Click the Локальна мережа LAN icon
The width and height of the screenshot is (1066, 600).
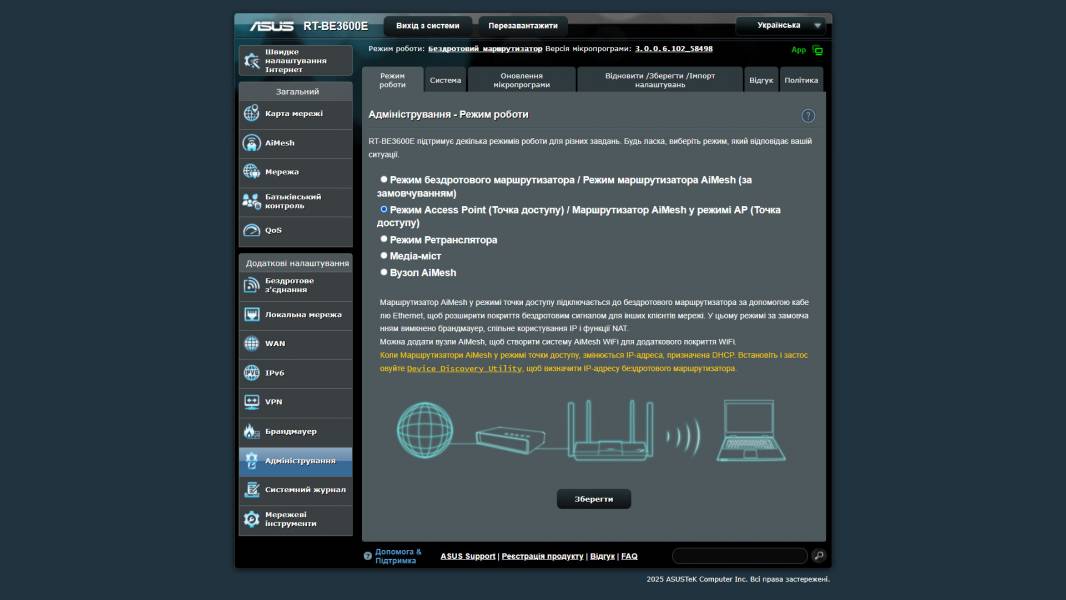click(x=252, y=315)
